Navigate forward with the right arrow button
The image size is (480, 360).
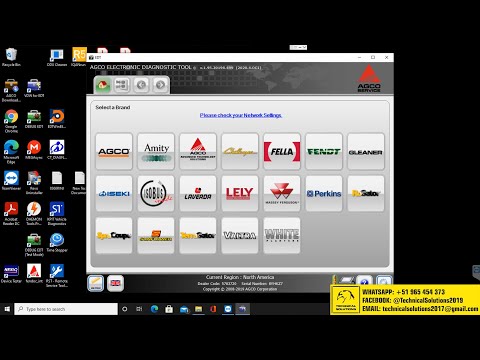pyautogui.click(x=160, y=85)
